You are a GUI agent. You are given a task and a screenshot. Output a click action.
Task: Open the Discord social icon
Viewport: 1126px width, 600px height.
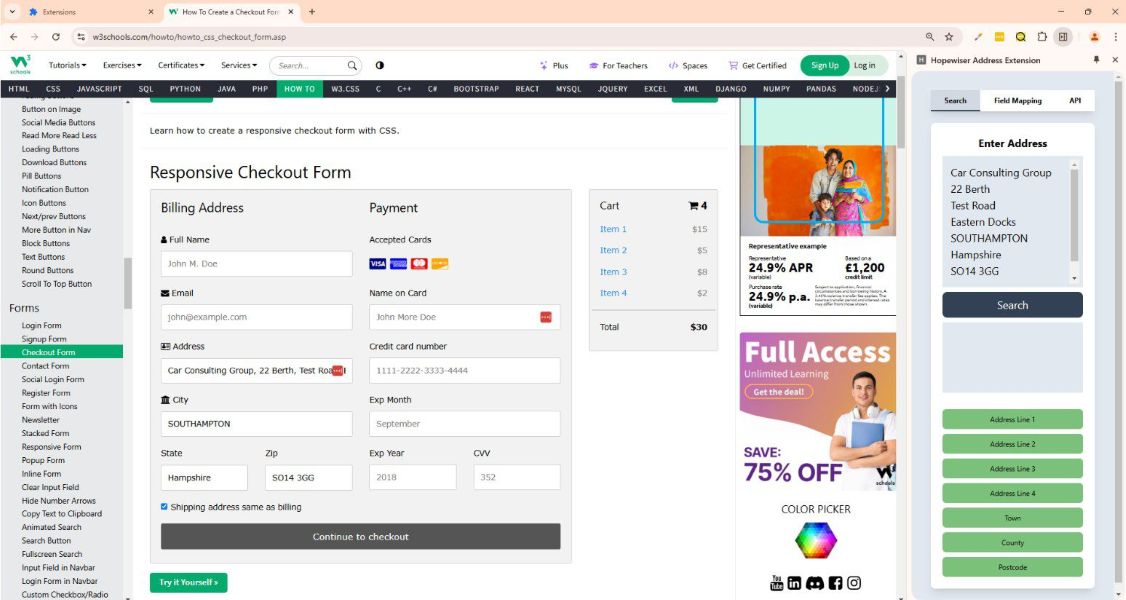(x=815, y=583)
